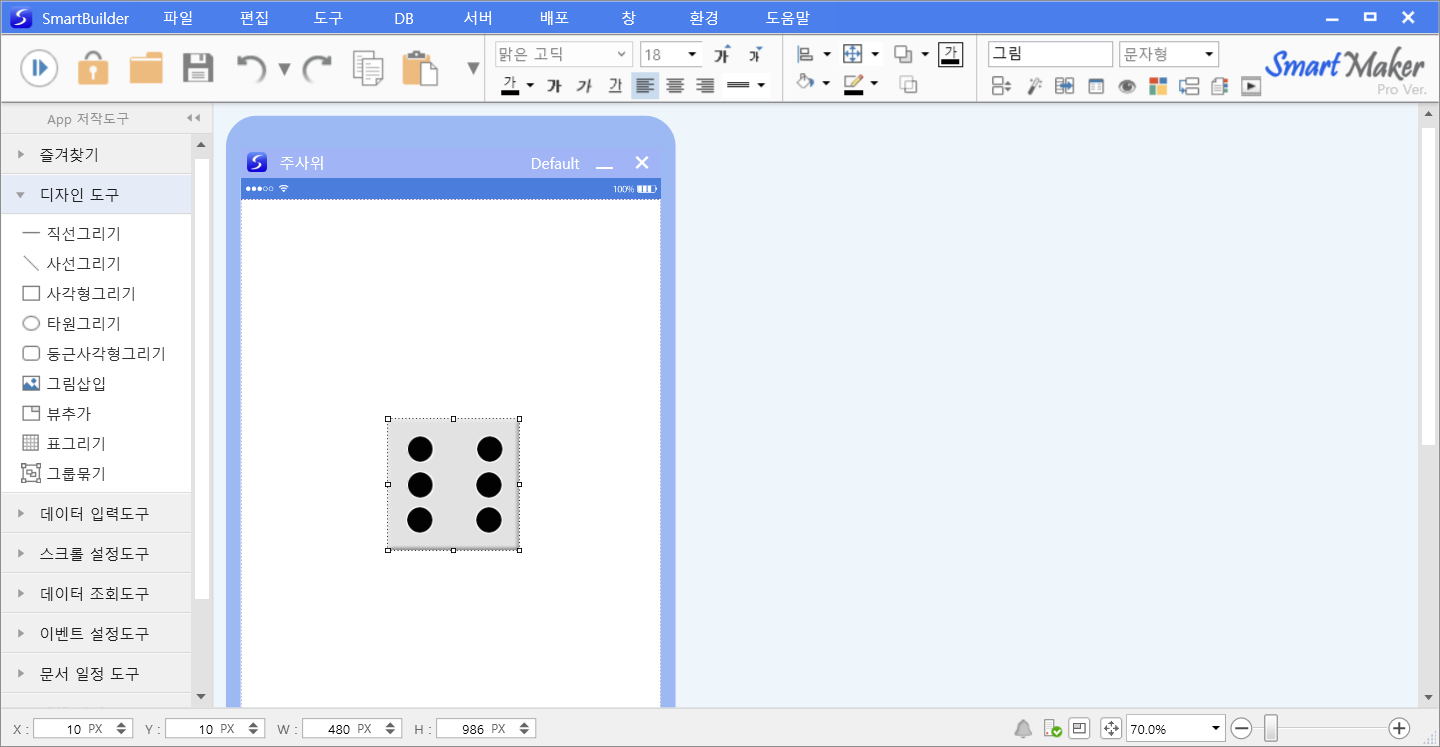Toggle italic text formatting

585,86
